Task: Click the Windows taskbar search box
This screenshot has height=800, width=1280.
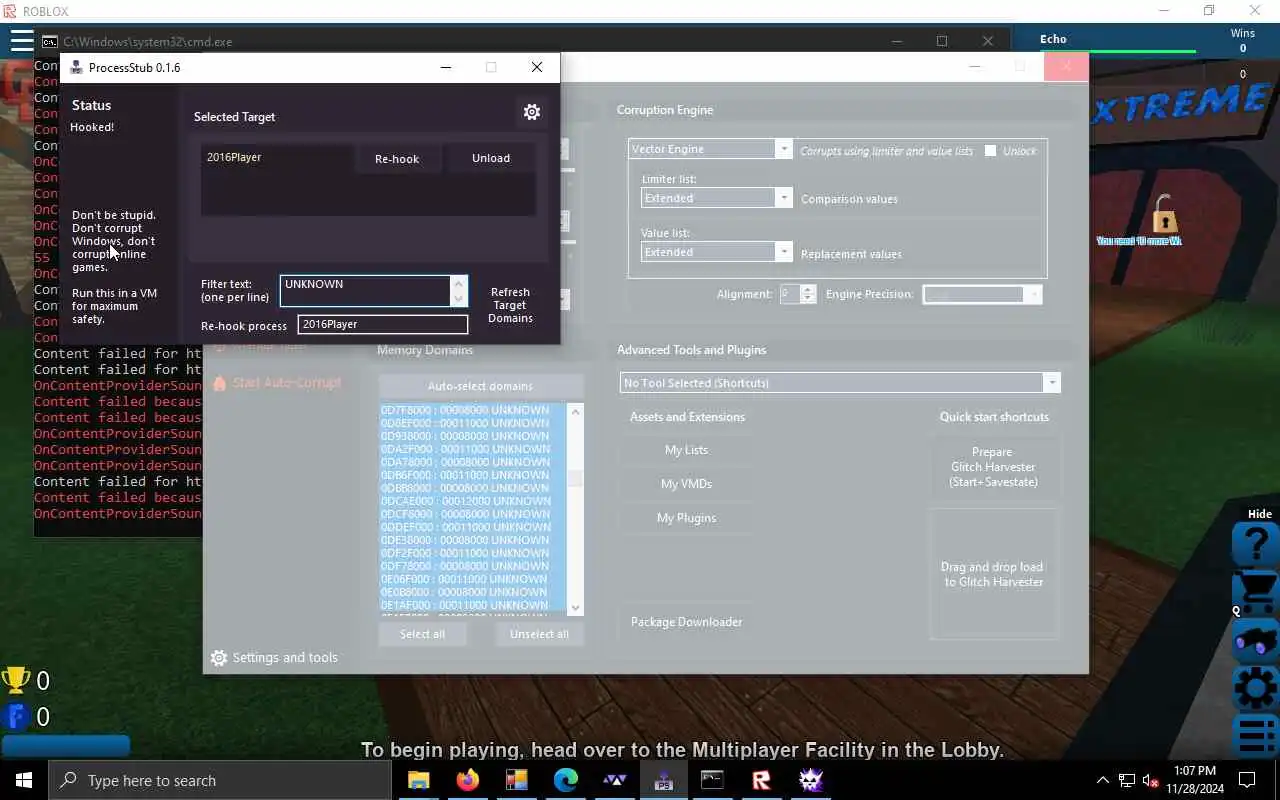Action: 219,780
